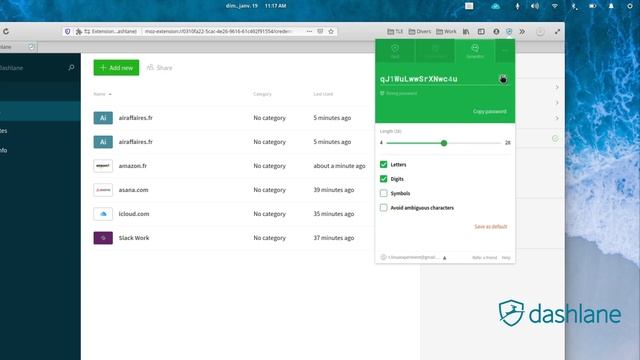
Task: Expand second chevron in right details panel
Action: pyautogui.click(x=557, y=103)
